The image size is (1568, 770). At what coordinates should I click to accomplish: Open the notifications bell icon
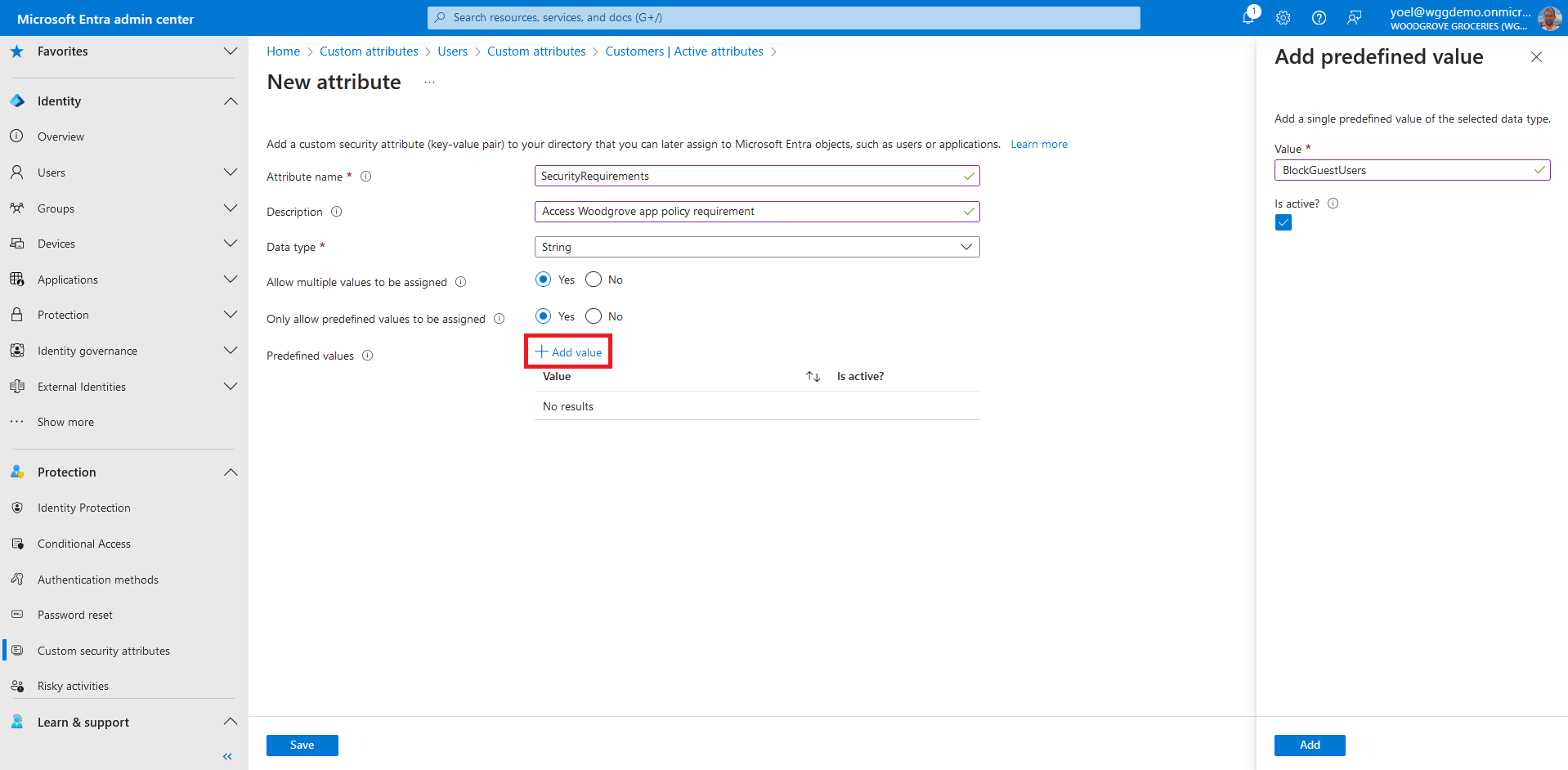pos(1248,17)
